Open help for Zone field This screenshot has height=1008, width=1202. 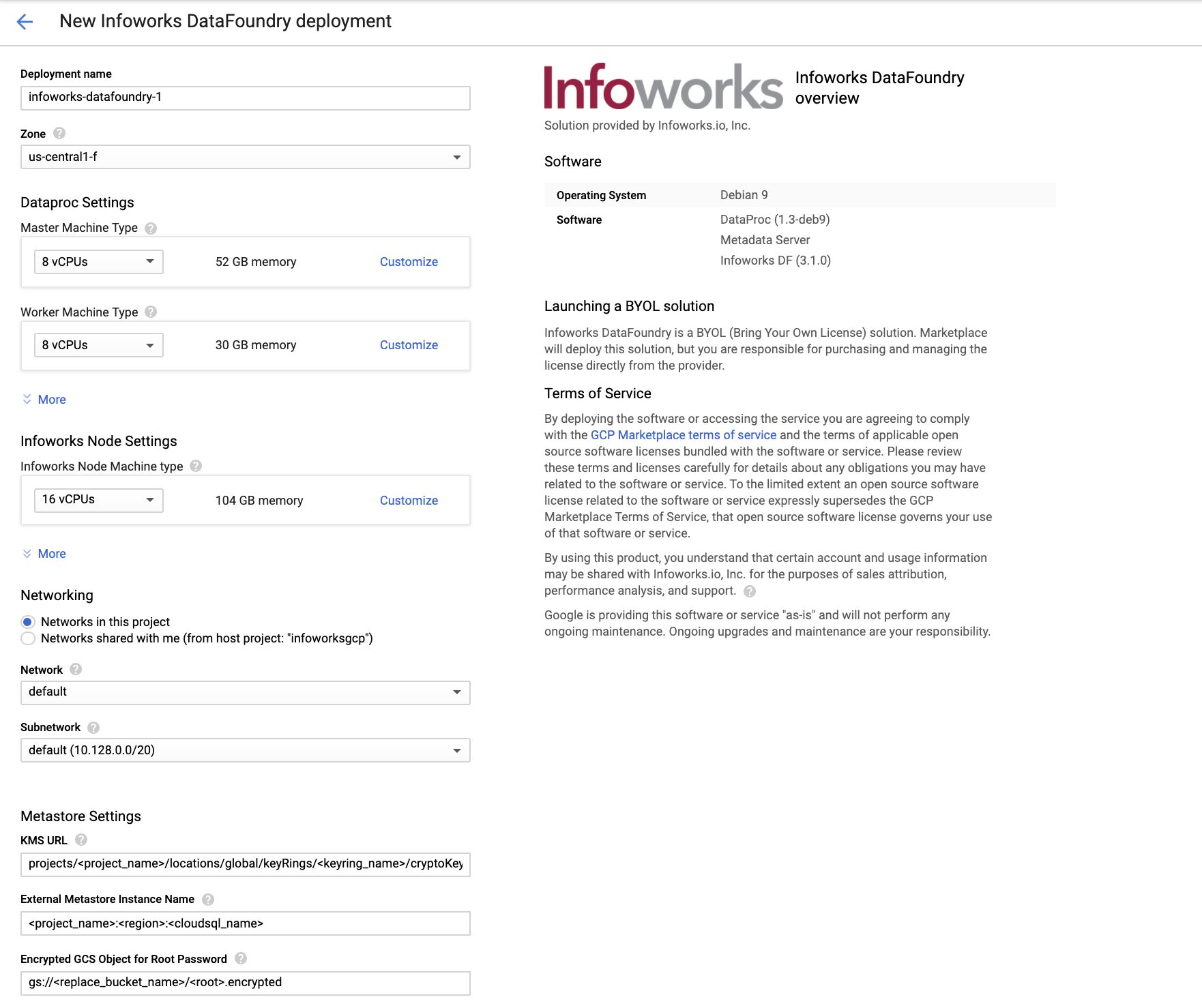(59, 133)
